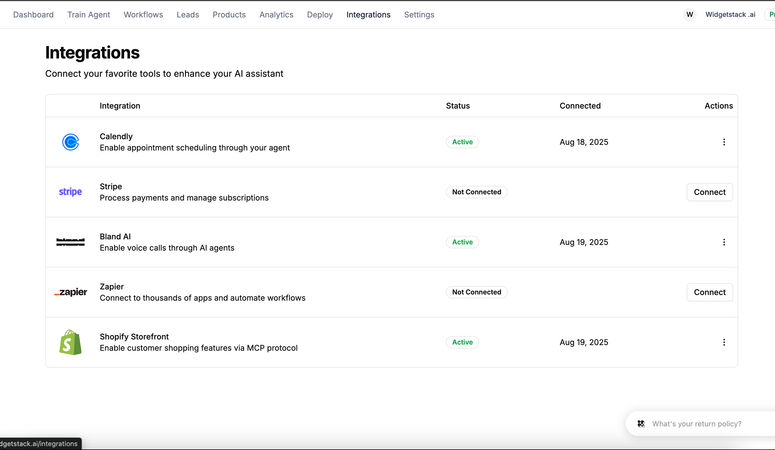The image size is (775, 450).
Task: Open the Workflows tab
Action: click(x=143, y=15)
